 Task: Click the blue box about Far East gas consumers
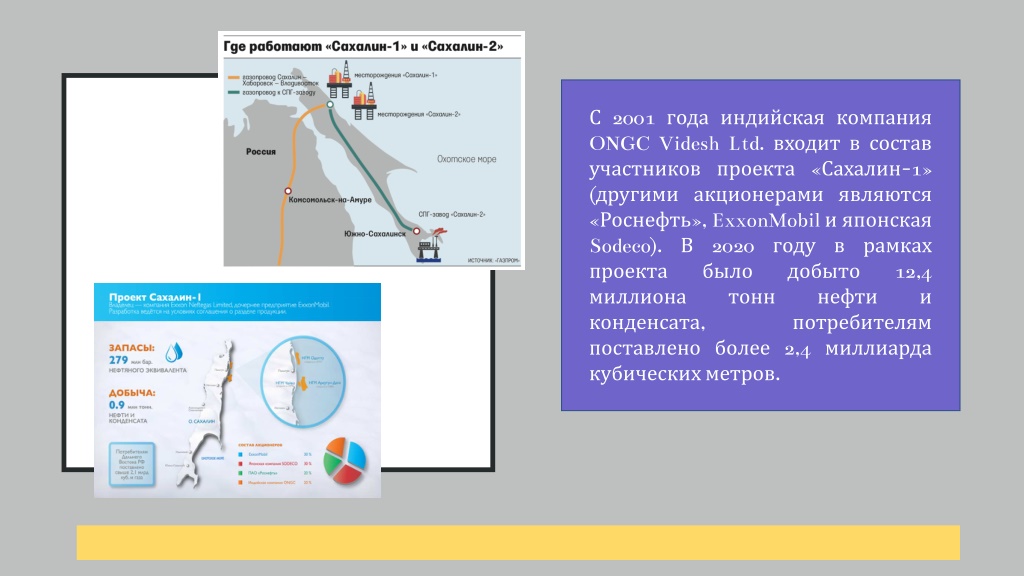click(132, 465)
